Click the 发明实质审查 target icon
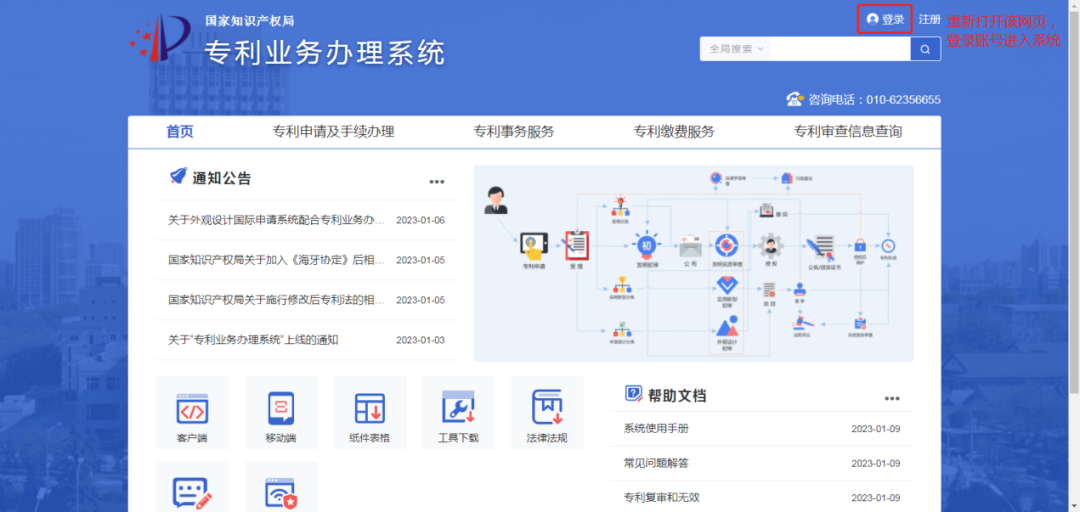This screenshot has height=512, width=1080. [726, 245]
